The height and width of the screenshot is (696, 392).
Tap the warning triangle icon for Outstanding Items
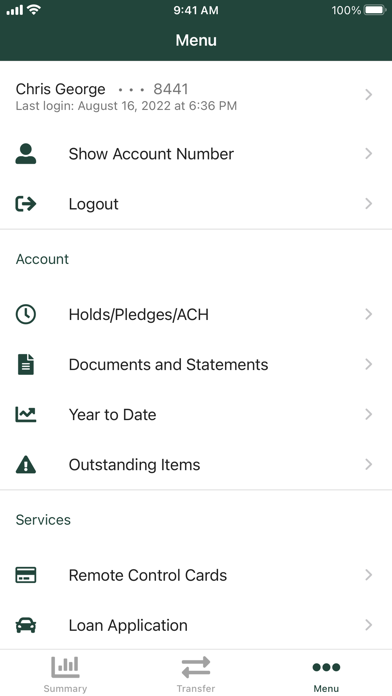pyautogui.click(x=26, y=464)
